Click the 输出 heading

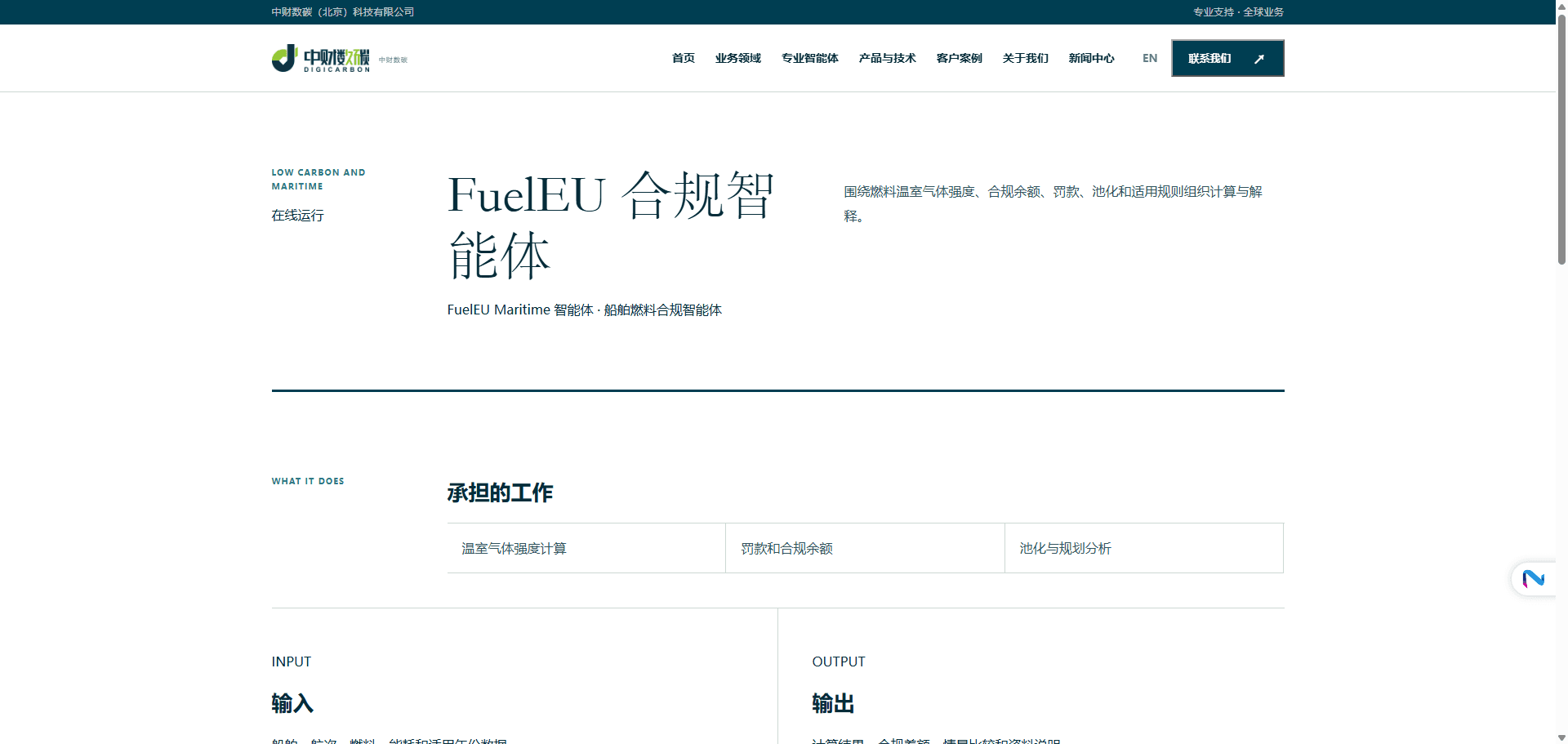click(x=833, y=703)
